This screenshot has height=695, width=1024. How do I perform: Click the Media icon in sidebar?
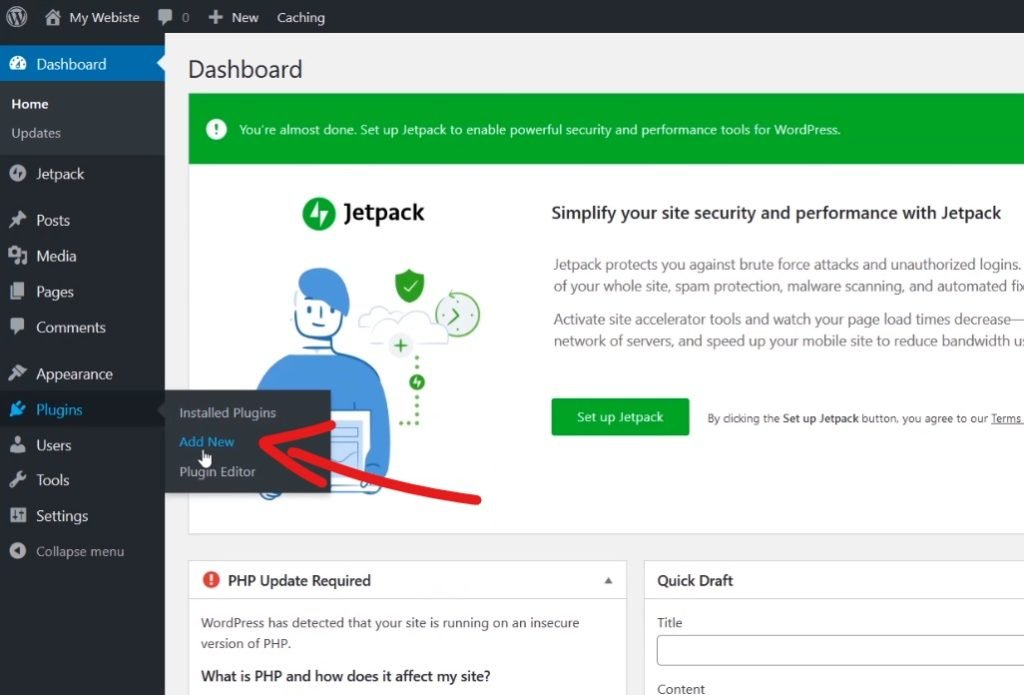18,255
